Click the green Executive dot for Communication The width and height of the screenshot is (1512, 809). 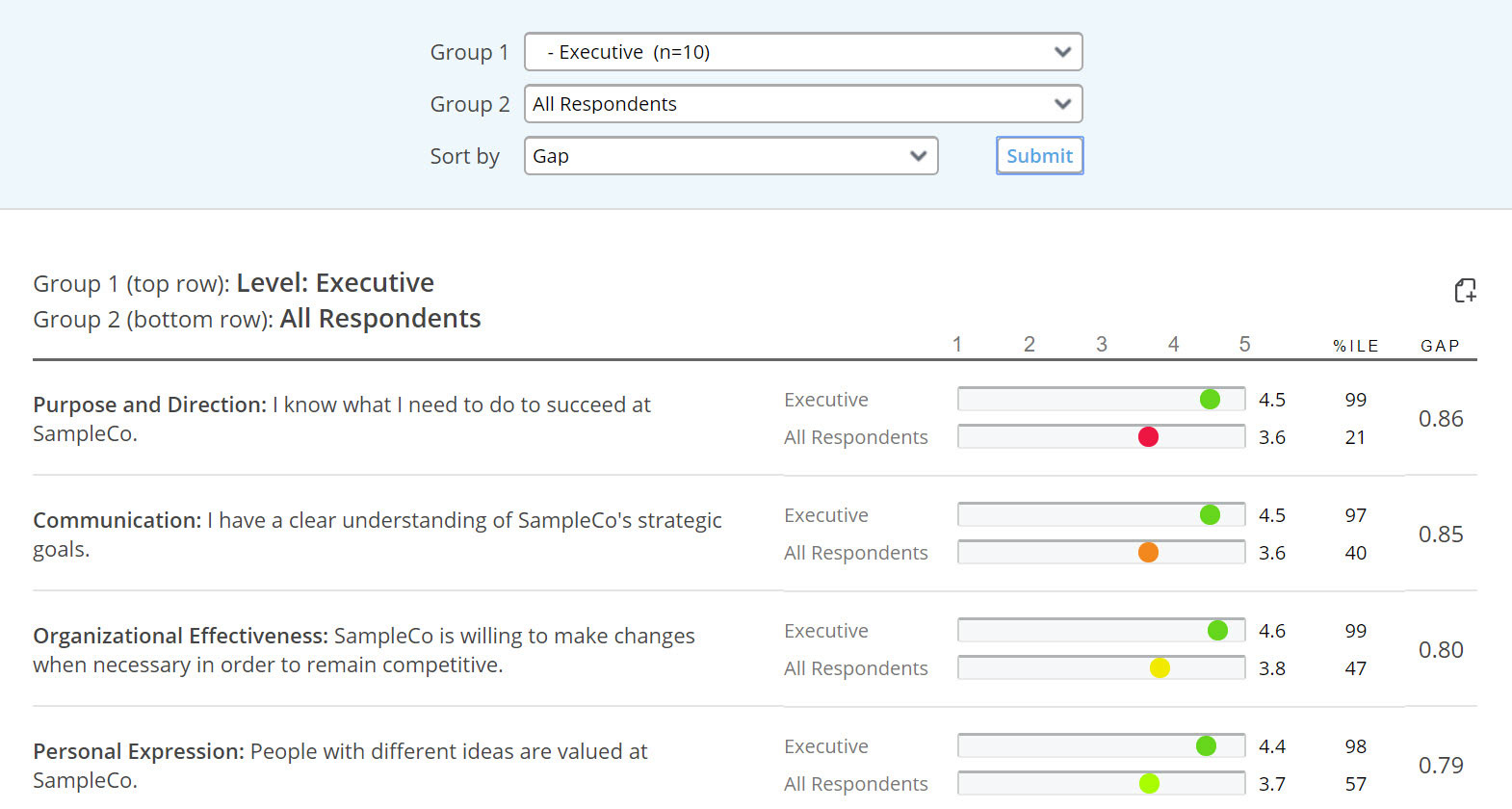coord(1210,515)
